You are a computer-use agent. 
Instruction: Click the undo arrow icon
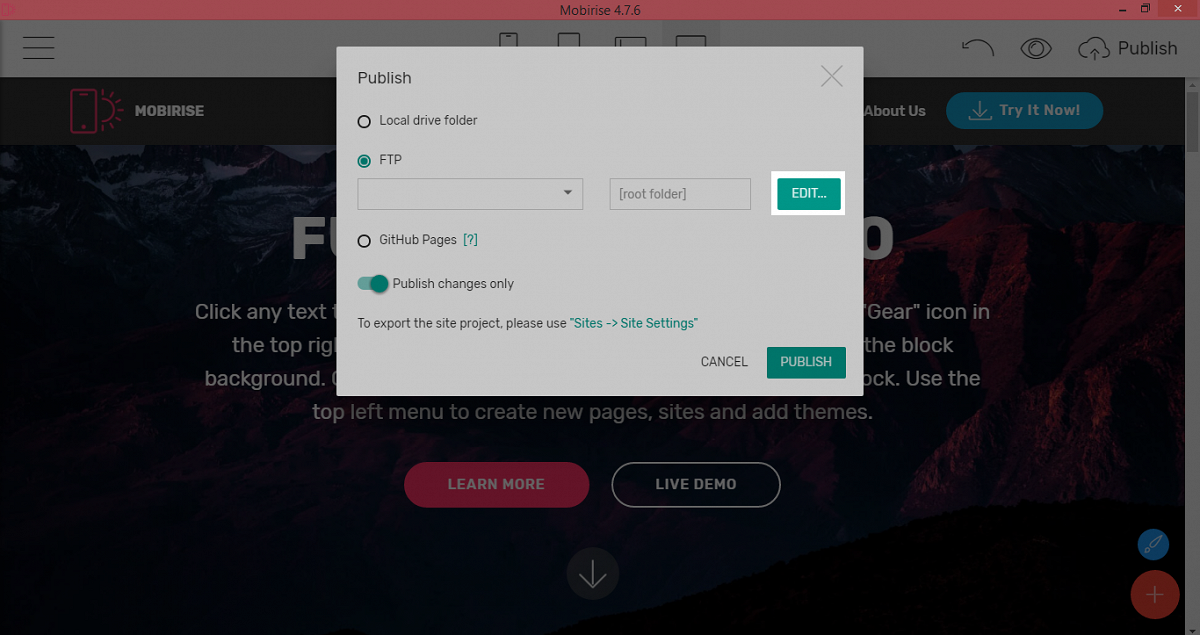pos(978,48)
